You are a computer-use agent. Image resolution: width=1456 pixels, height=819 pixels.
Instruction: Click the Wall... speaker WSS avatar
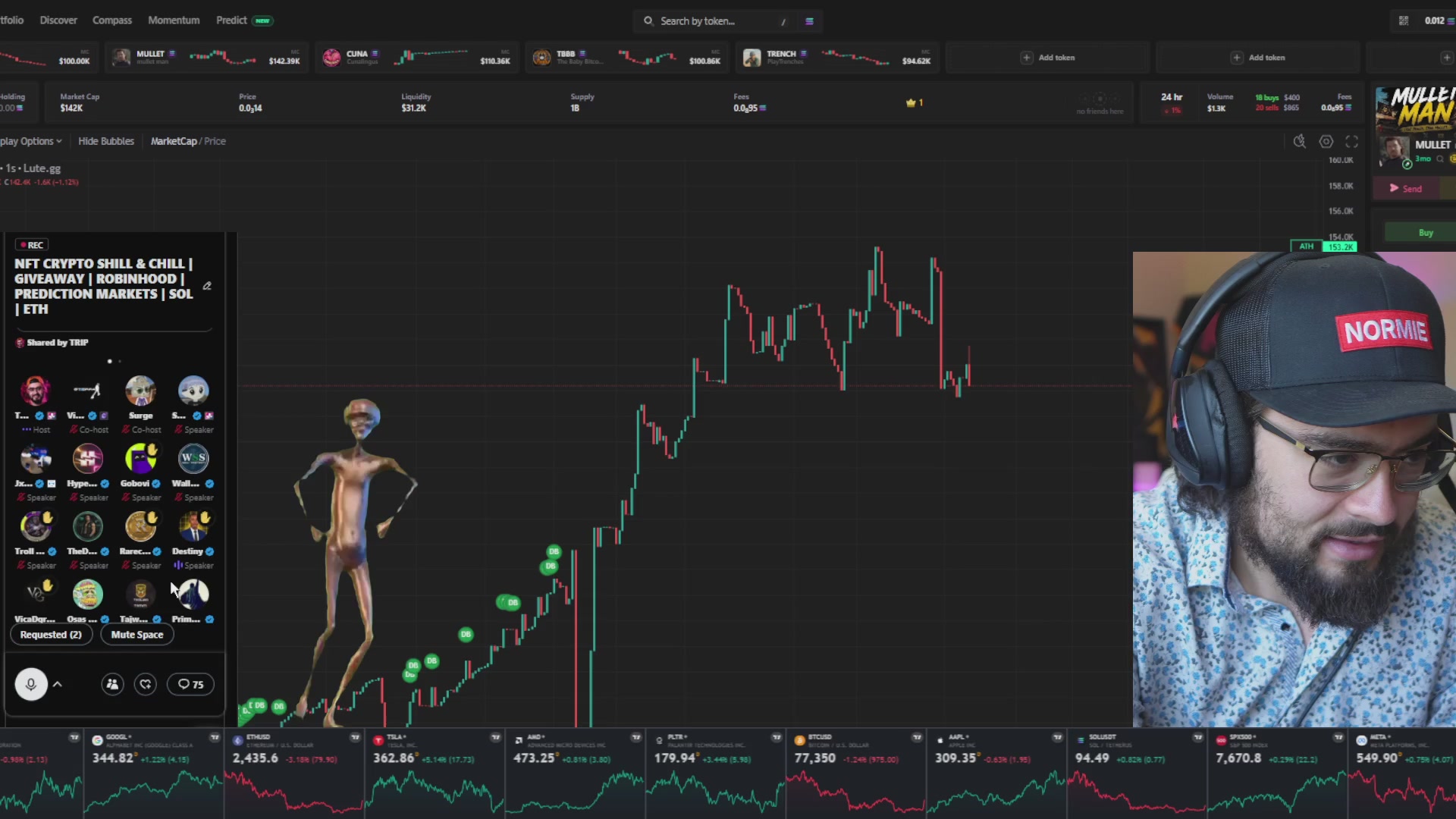coord(193,458)
